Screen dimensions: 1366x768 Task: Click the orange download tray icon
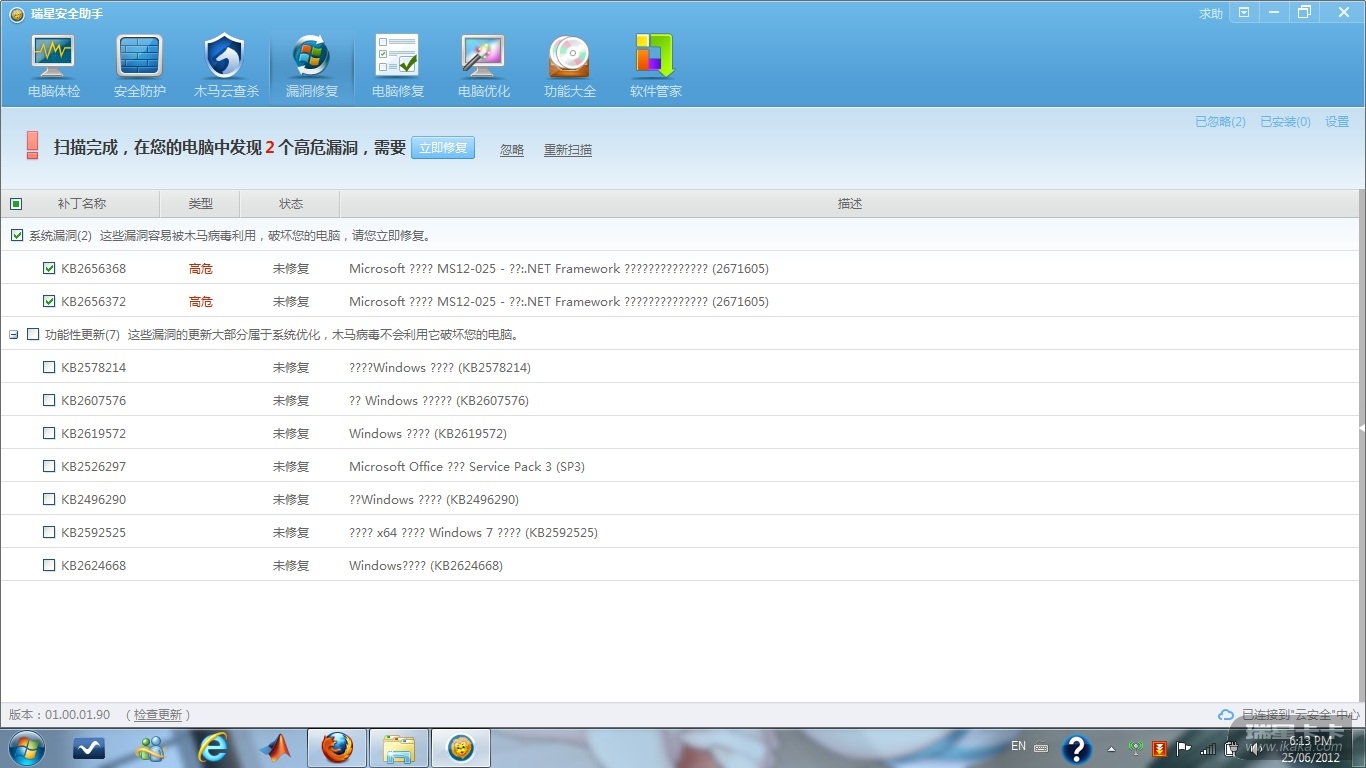pos(1160,748)
